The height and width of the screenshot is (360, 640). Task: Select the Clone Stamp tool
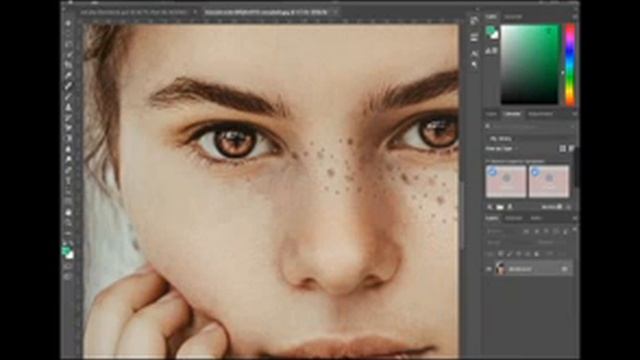click(x=68, y=107)
